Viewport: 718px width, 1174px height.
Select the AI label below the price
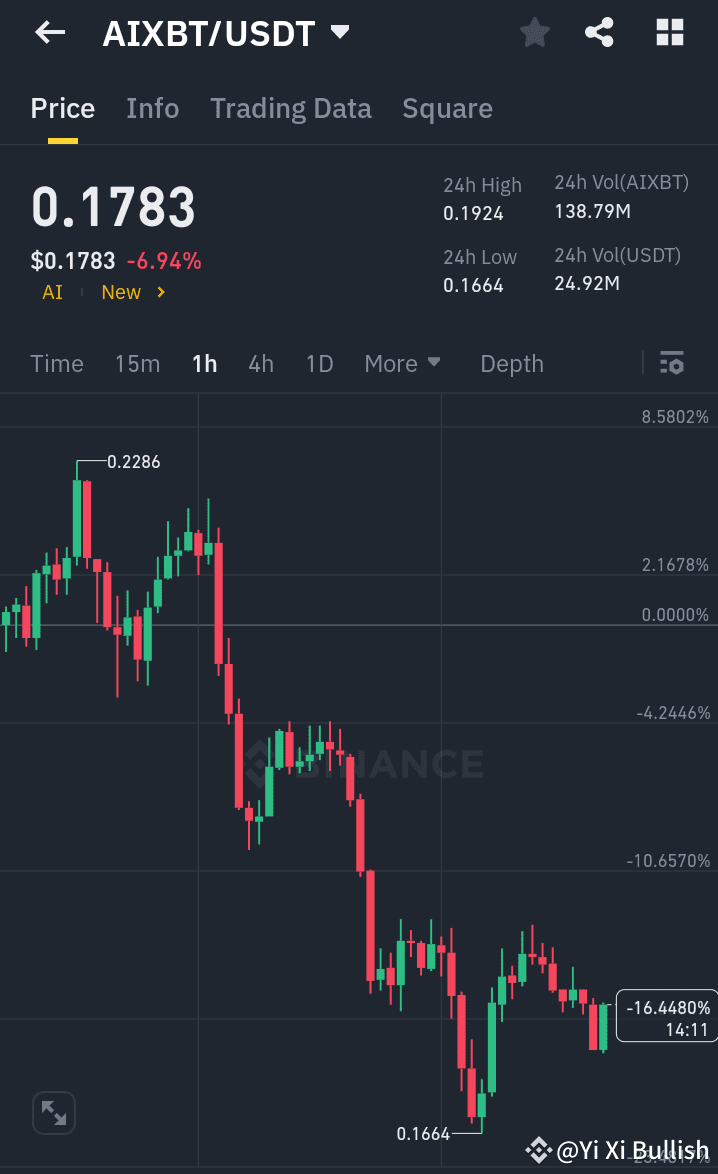[x=52, y=292]
